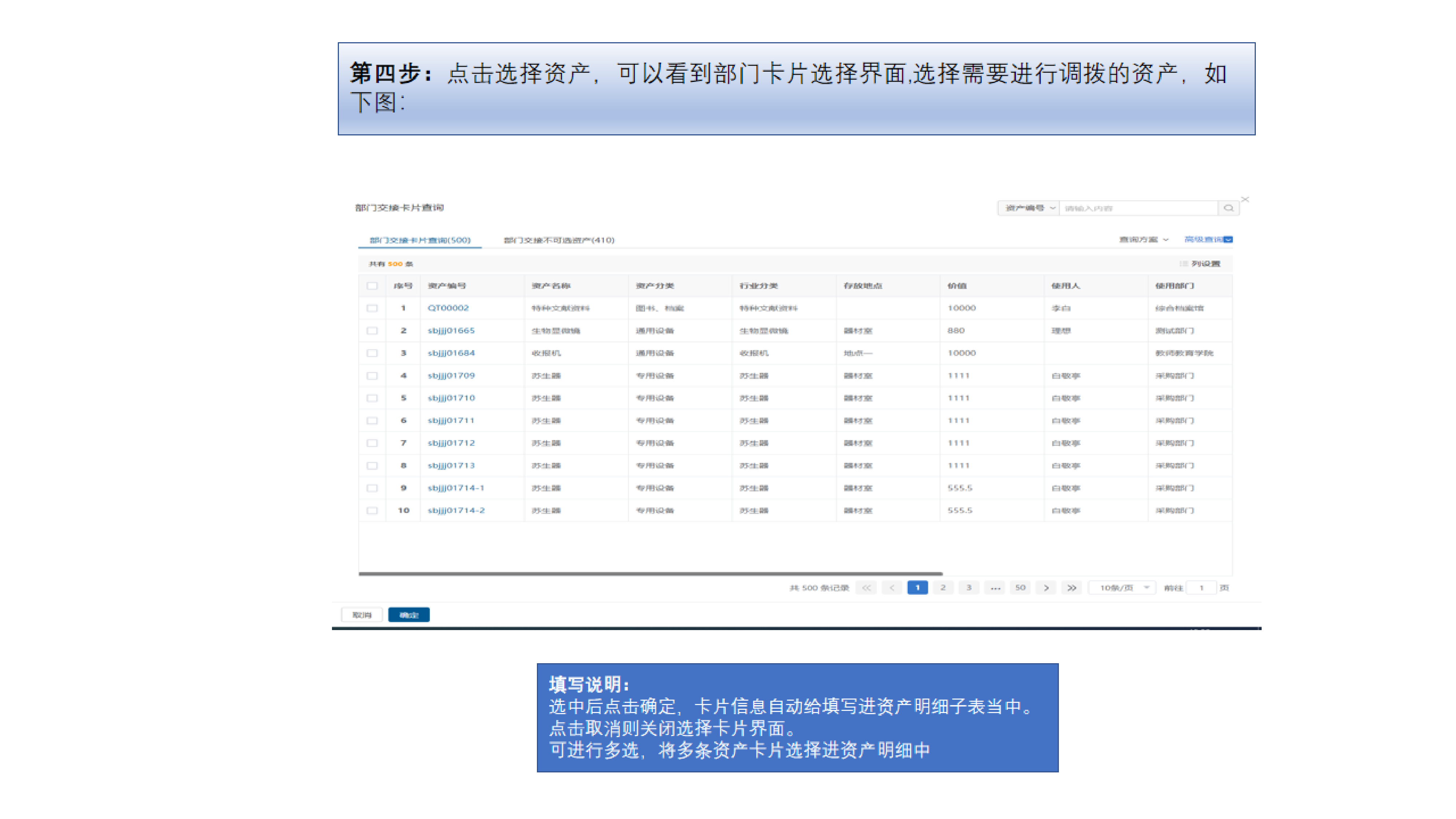1456x819 pixels.
Task: Select checkbox for row sbjjj01709
Action: point(372,375)
